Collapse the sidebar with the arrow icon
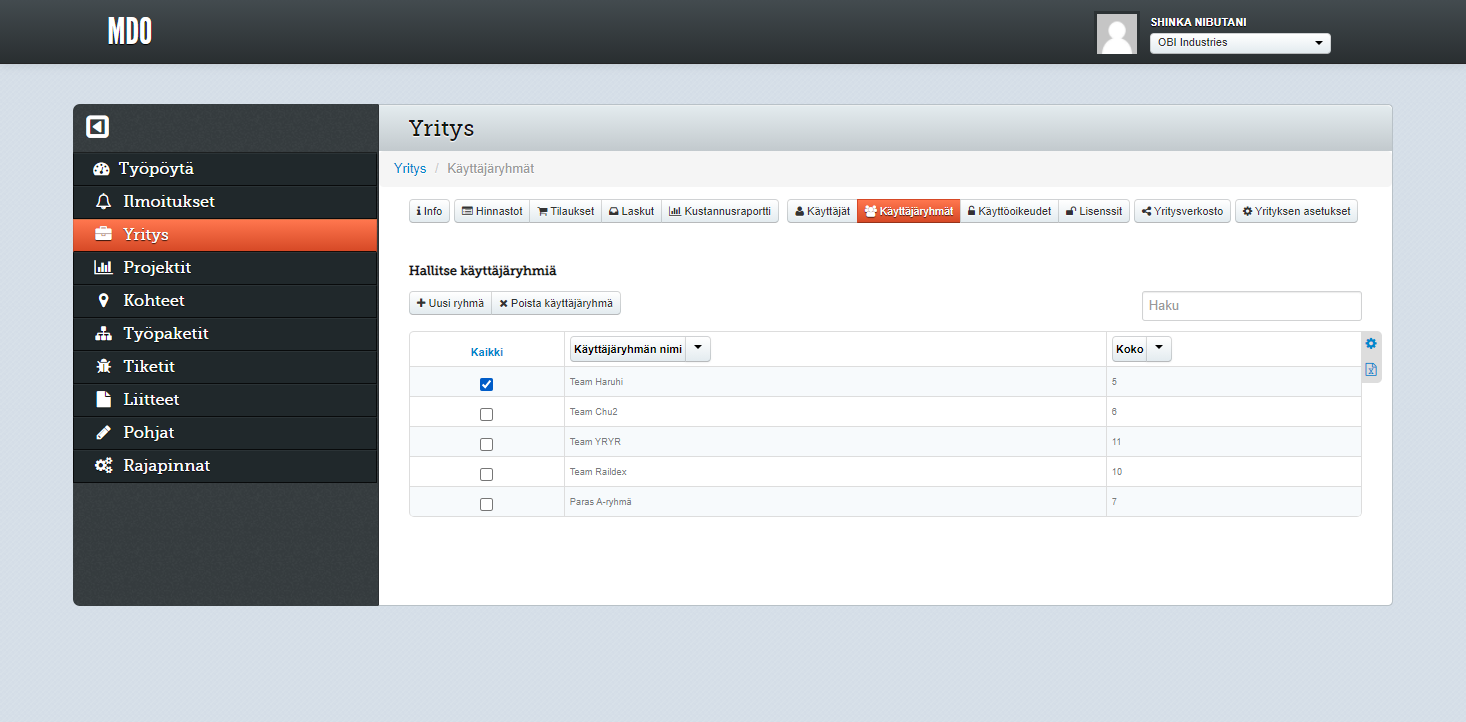Image resolution: width=1466 pixels, height=722 pixels. pos(97,127)
